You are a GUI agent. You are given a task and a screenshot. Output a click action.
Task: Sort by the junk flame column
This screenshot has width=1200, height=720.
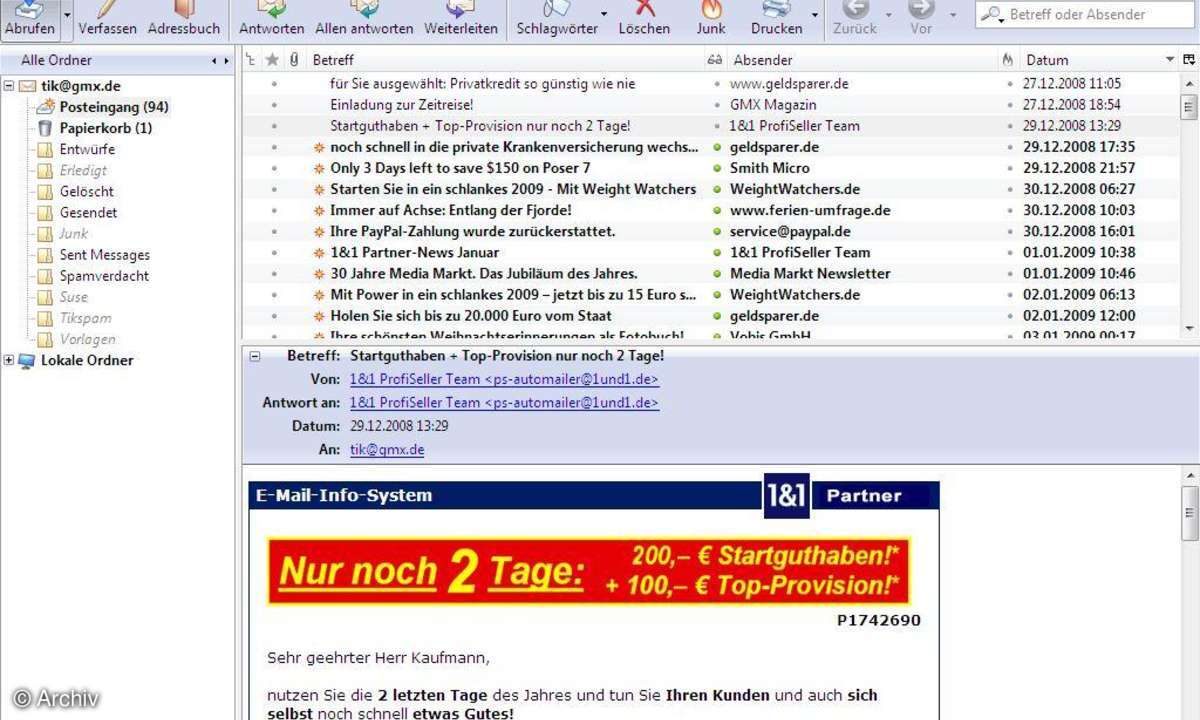[1008, 60]
